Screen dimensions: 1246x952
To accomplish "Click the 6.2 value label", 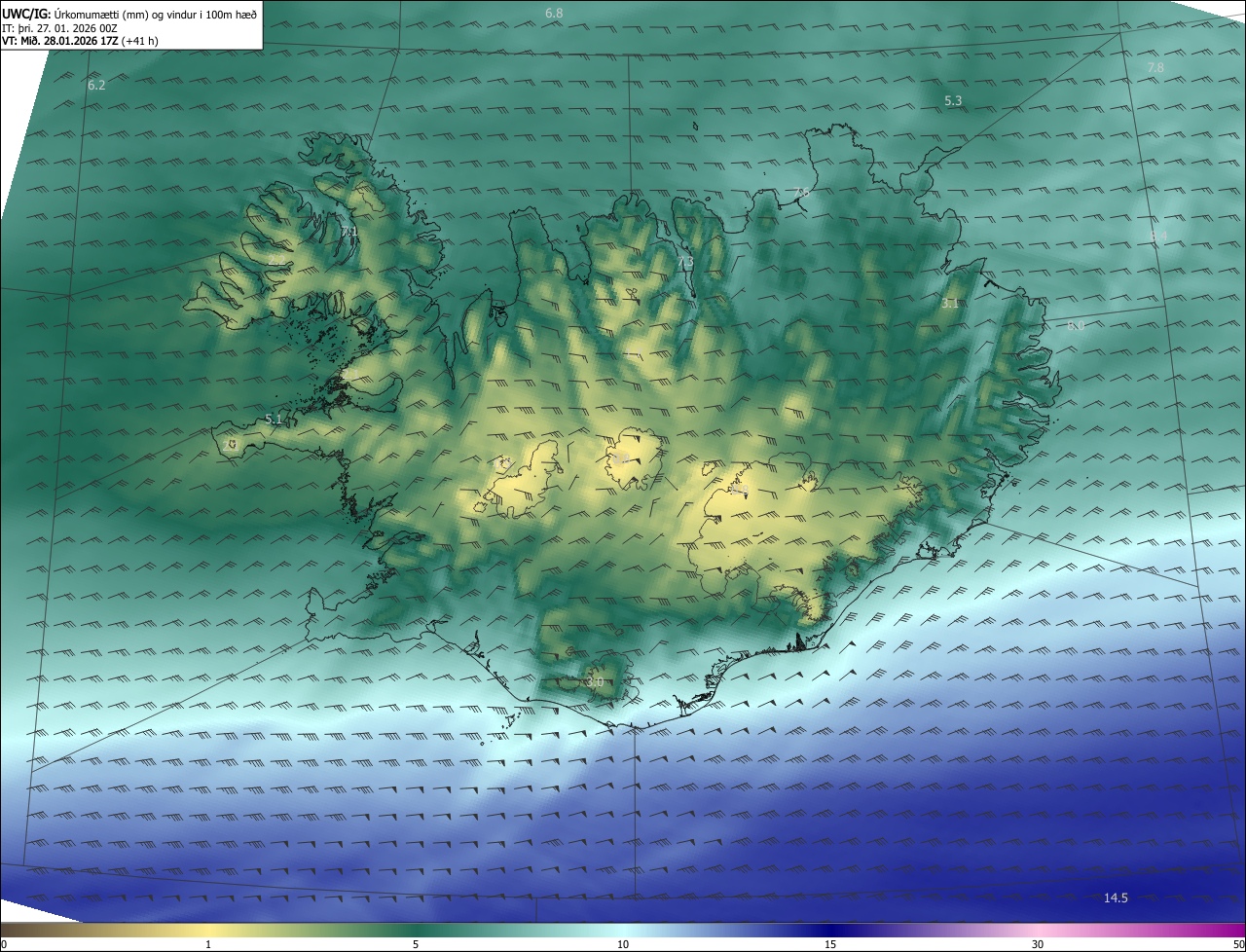I will (96, 85).
